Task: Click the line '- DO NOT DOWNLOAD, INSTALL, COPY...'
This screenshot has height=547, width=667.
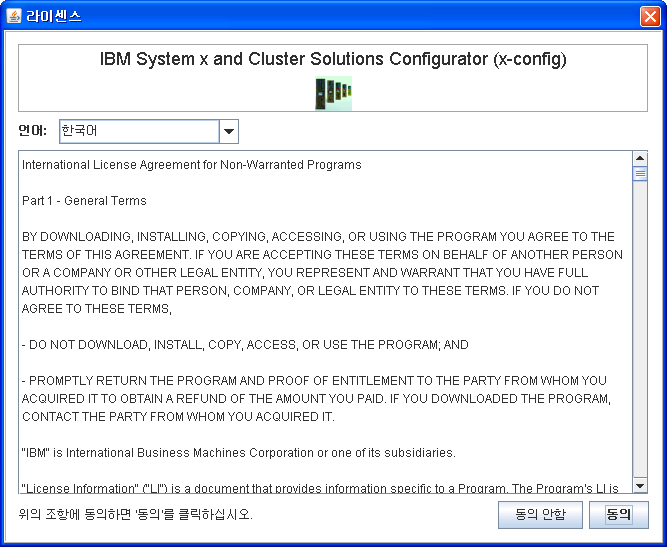Action: (x=245, y=345)
